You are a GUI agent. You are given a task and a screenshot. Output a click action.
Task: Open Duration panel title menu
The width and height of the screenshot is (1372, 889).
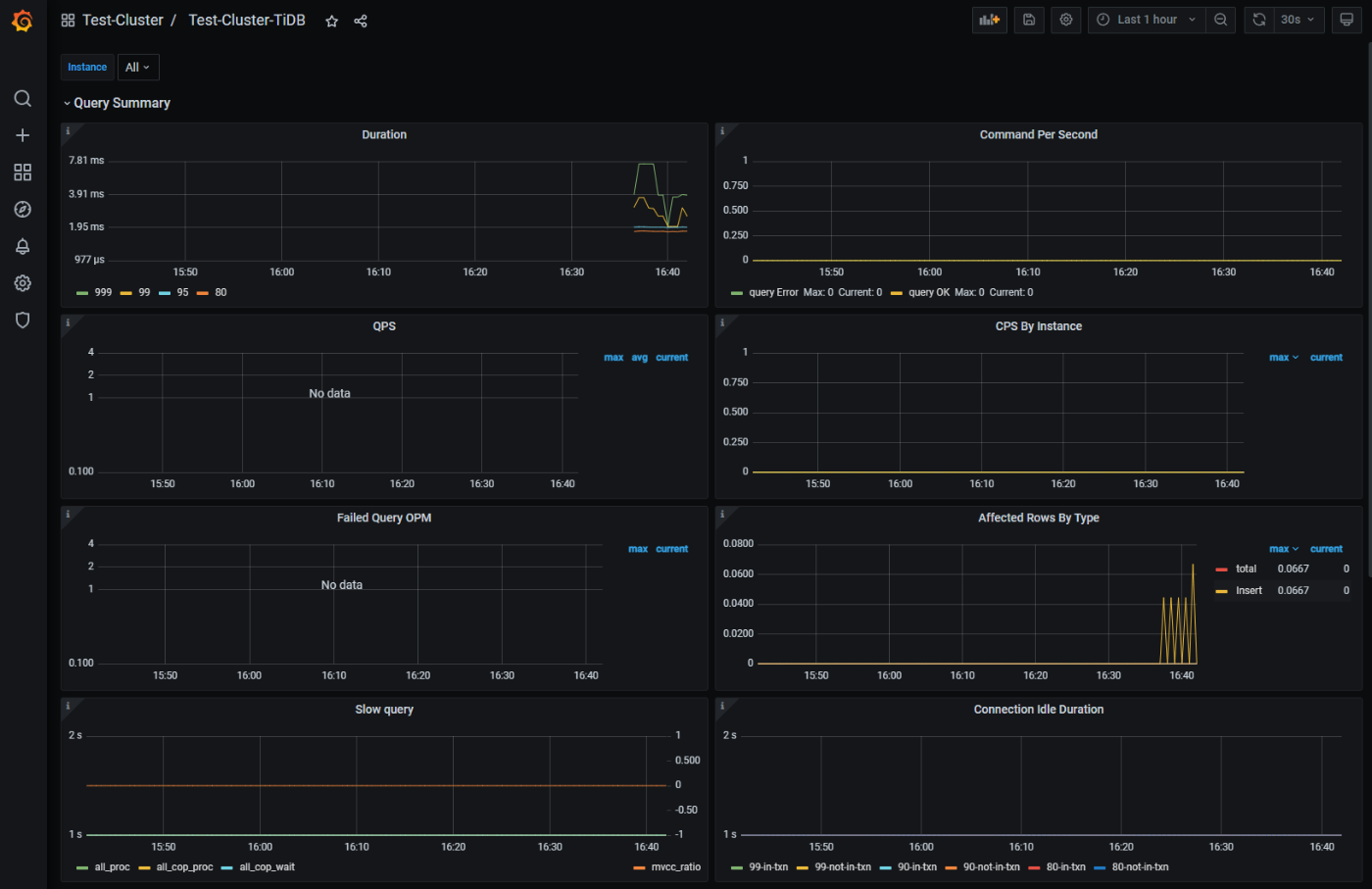coord(384,134)
